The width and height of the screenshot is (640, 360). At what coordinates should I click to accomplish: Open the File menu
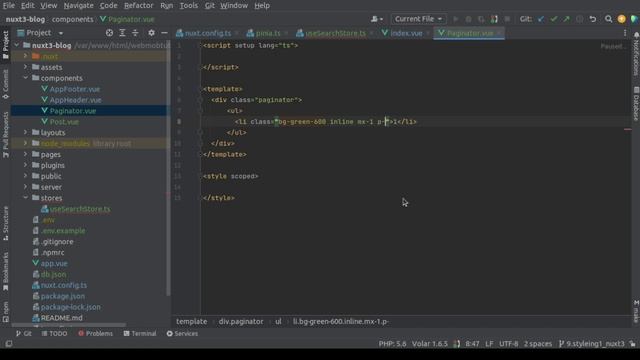(9, 6)
